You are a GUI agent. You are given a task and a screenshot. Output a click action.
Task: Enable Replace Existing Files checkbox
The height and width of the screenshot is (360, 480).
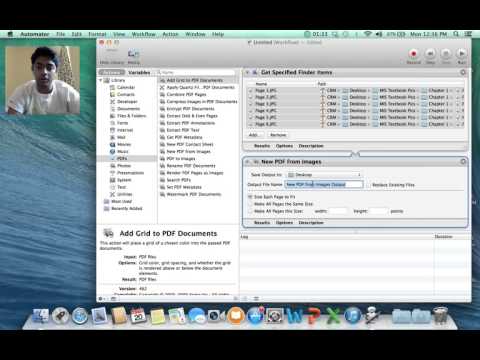pyautogui.click(x=369, y=185)
